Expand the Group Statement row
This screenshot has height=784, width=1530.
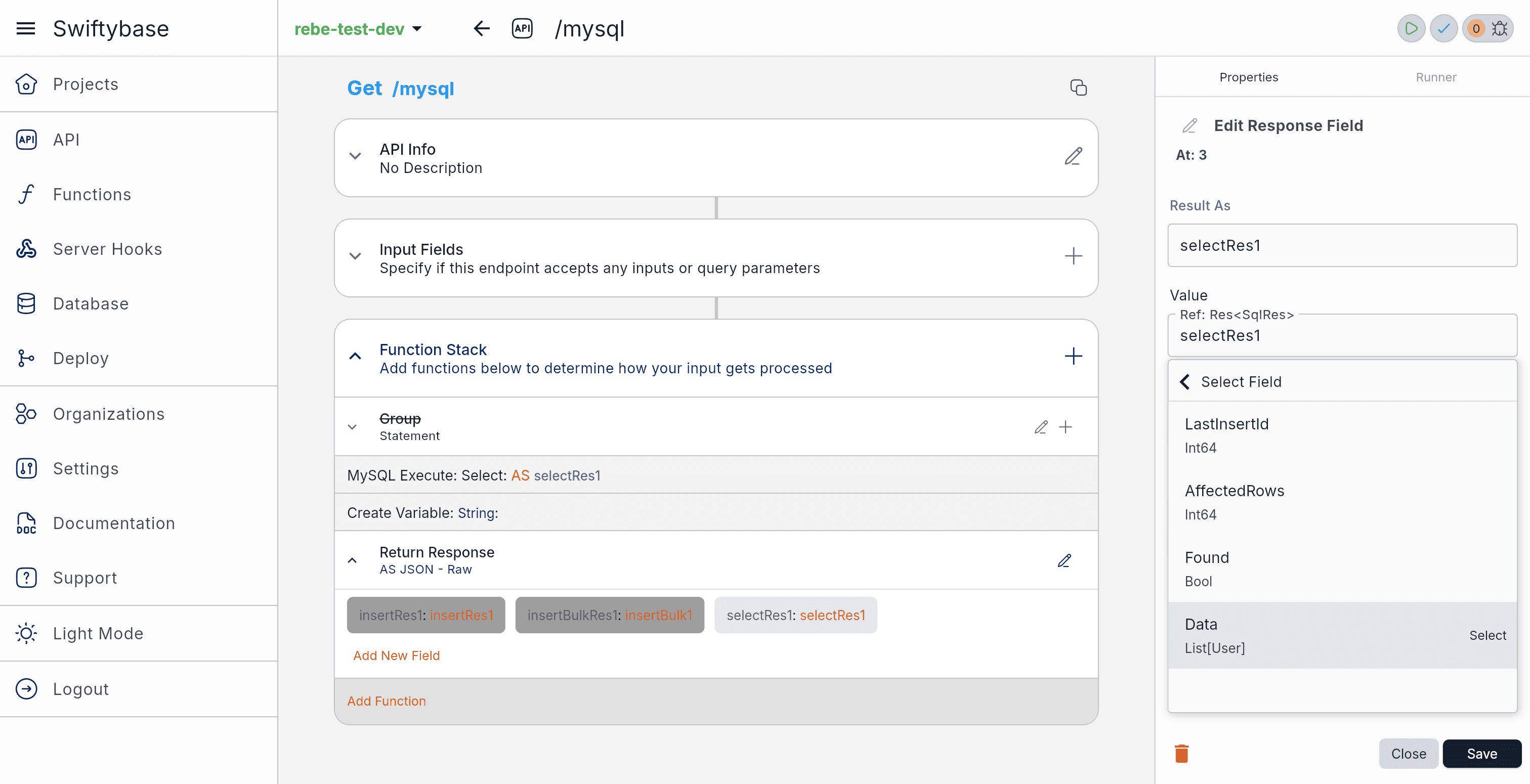click(352, 427)
